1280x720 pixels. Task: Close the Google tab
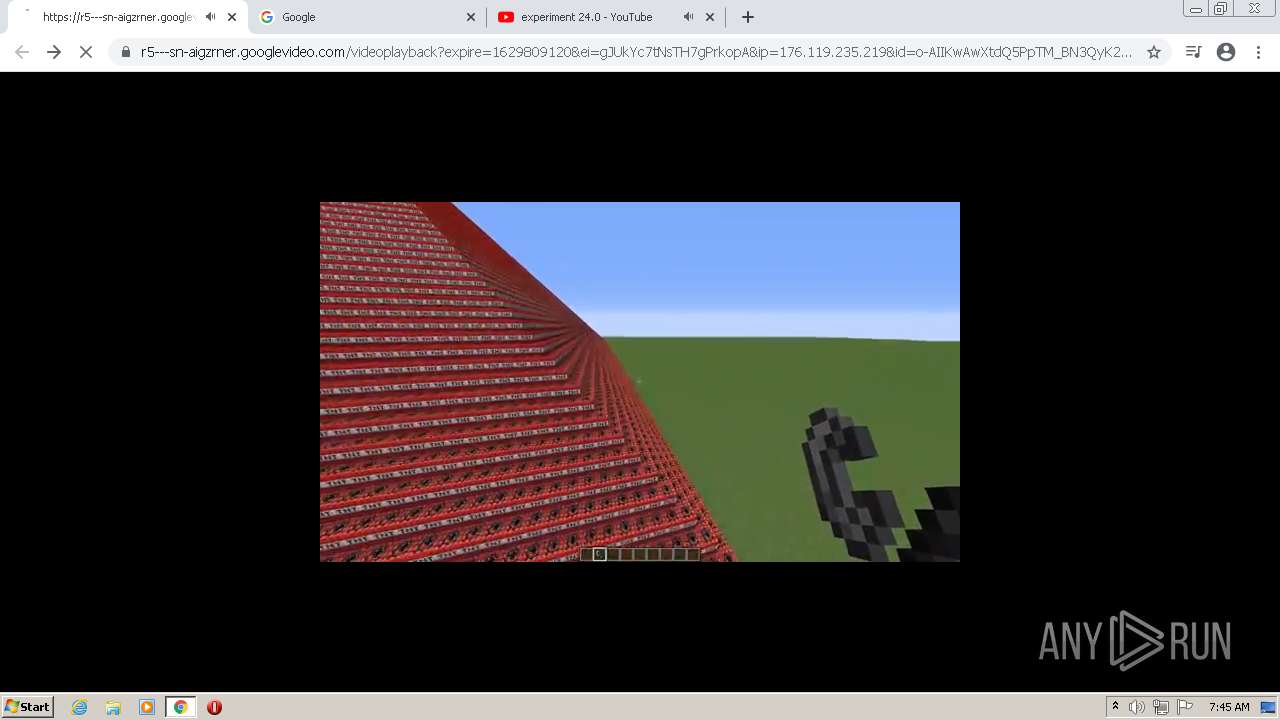471,17
